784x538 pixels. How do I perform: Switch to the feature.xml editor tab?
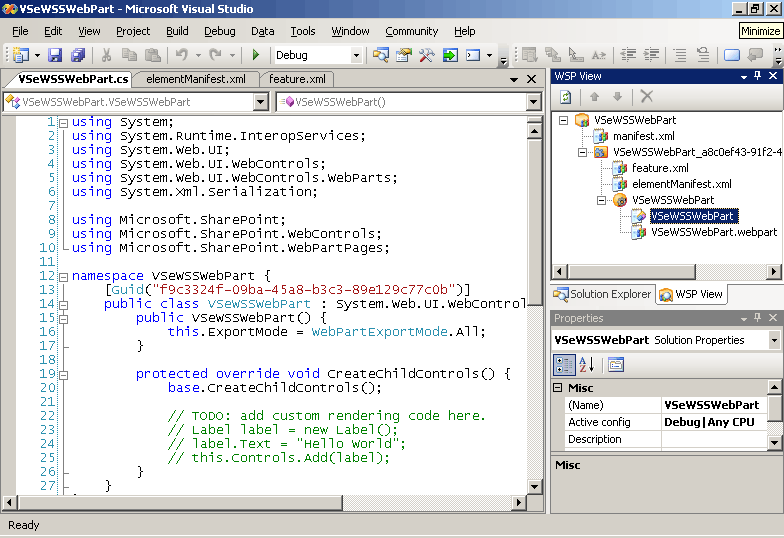pos(297,79)
